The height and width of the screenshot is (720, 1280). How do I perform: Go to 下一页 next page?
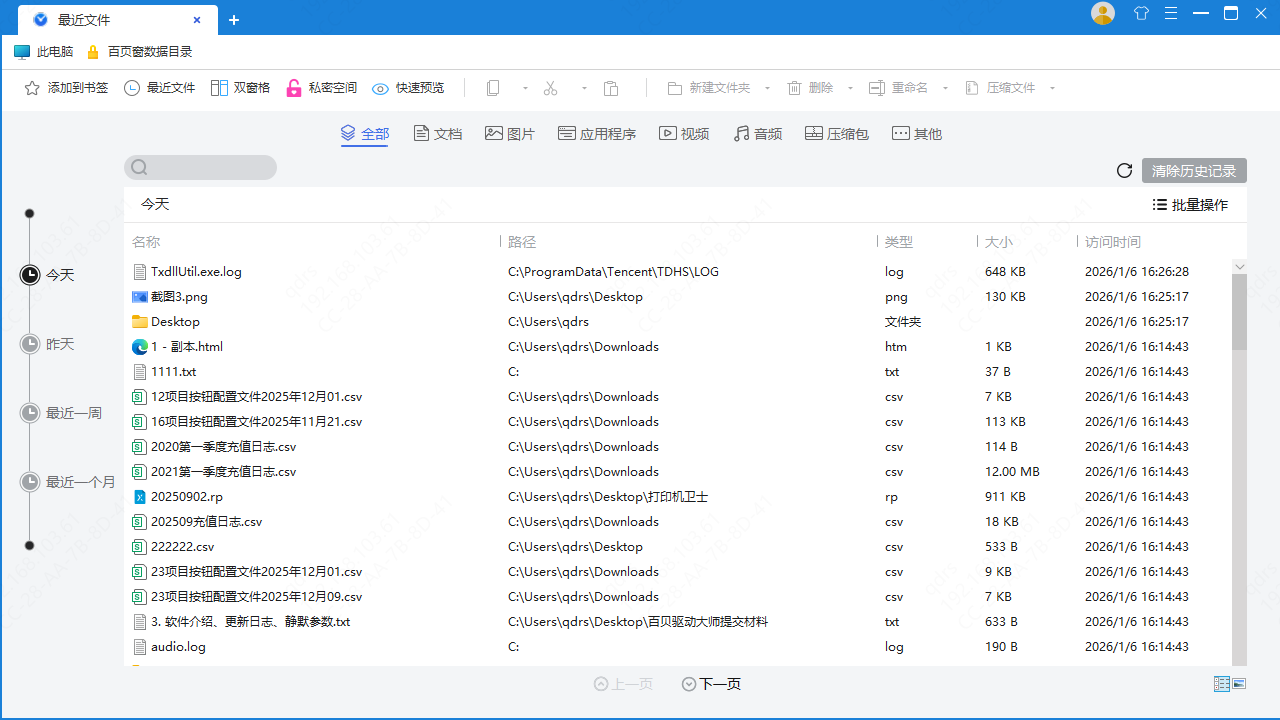711,684
